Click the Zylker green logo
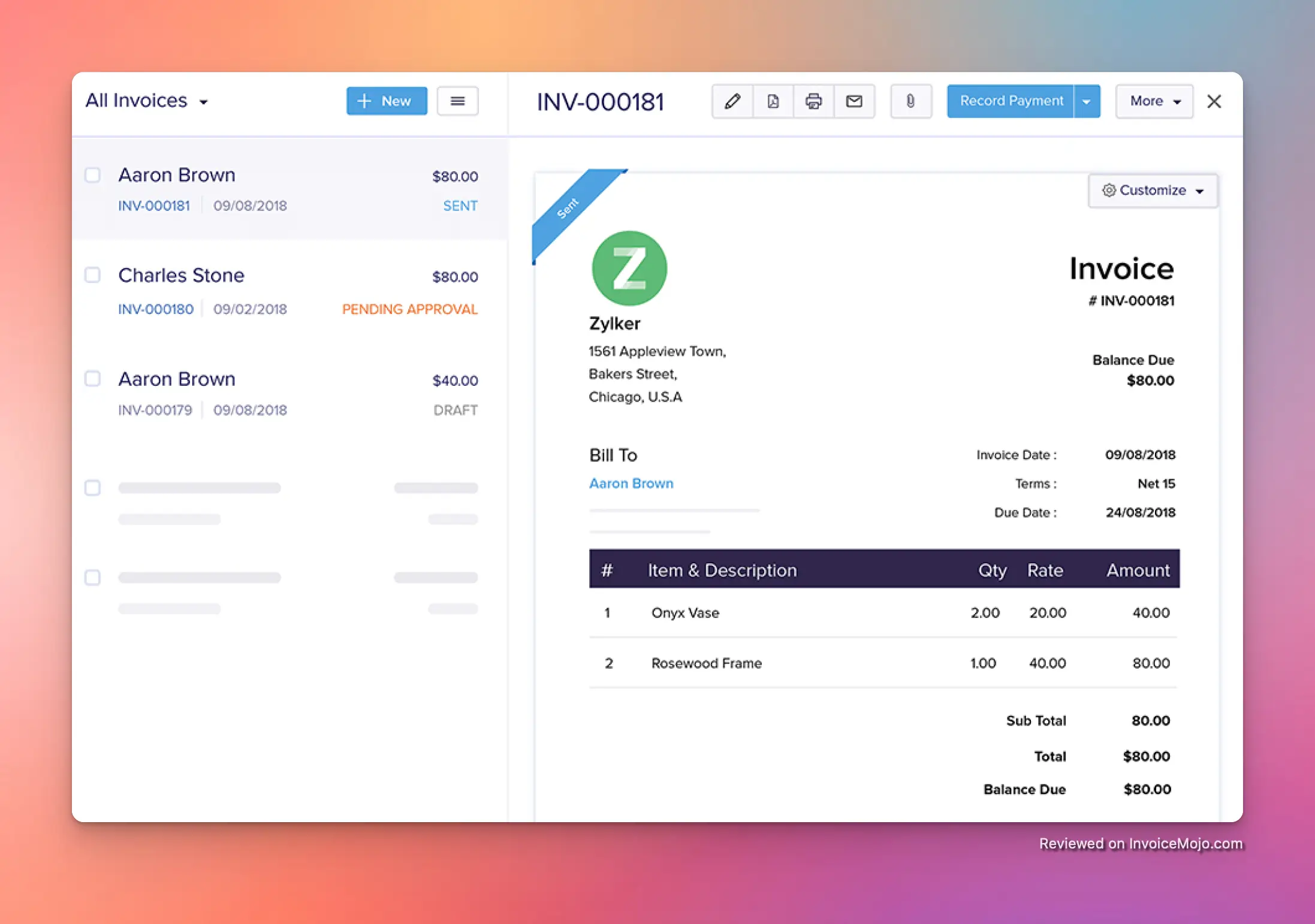Screen dimensions: 1315x924 [x=629, y=268]
